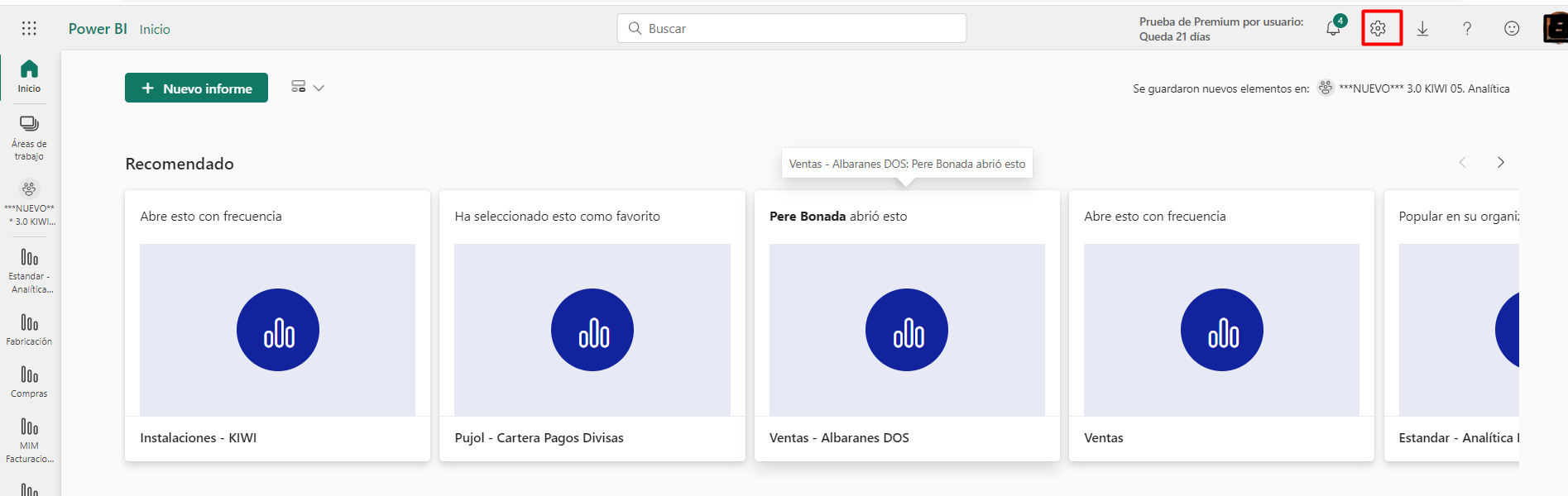Open MIM Facturación report in sidebar

[29, 441]
